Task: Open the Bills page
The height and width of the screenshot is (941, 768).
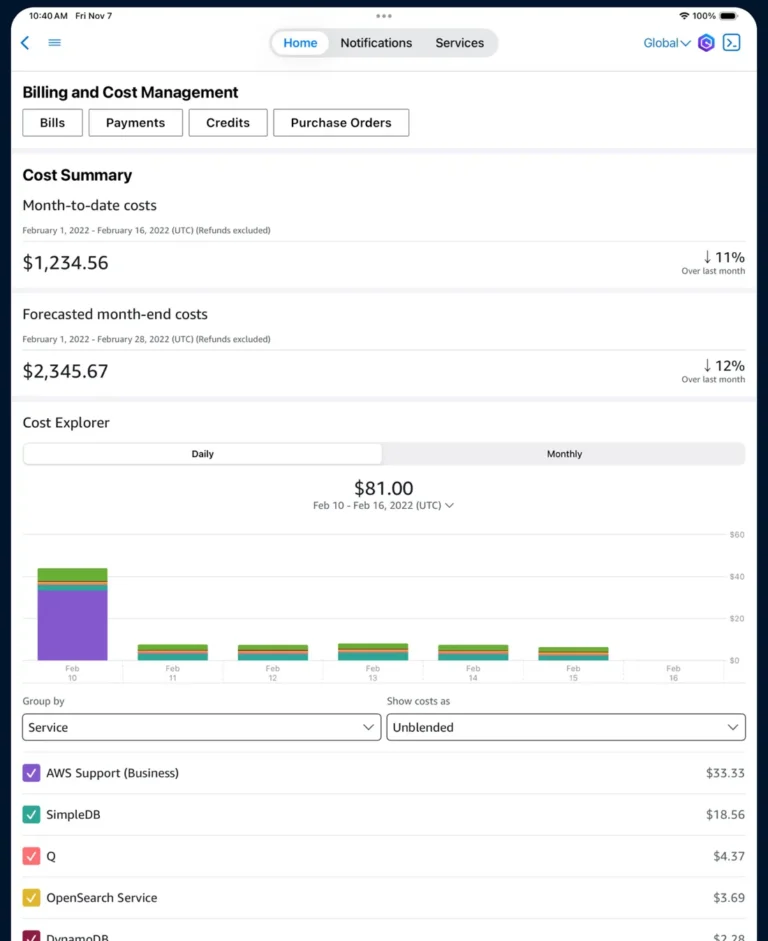Action: (x=53, y=122)
